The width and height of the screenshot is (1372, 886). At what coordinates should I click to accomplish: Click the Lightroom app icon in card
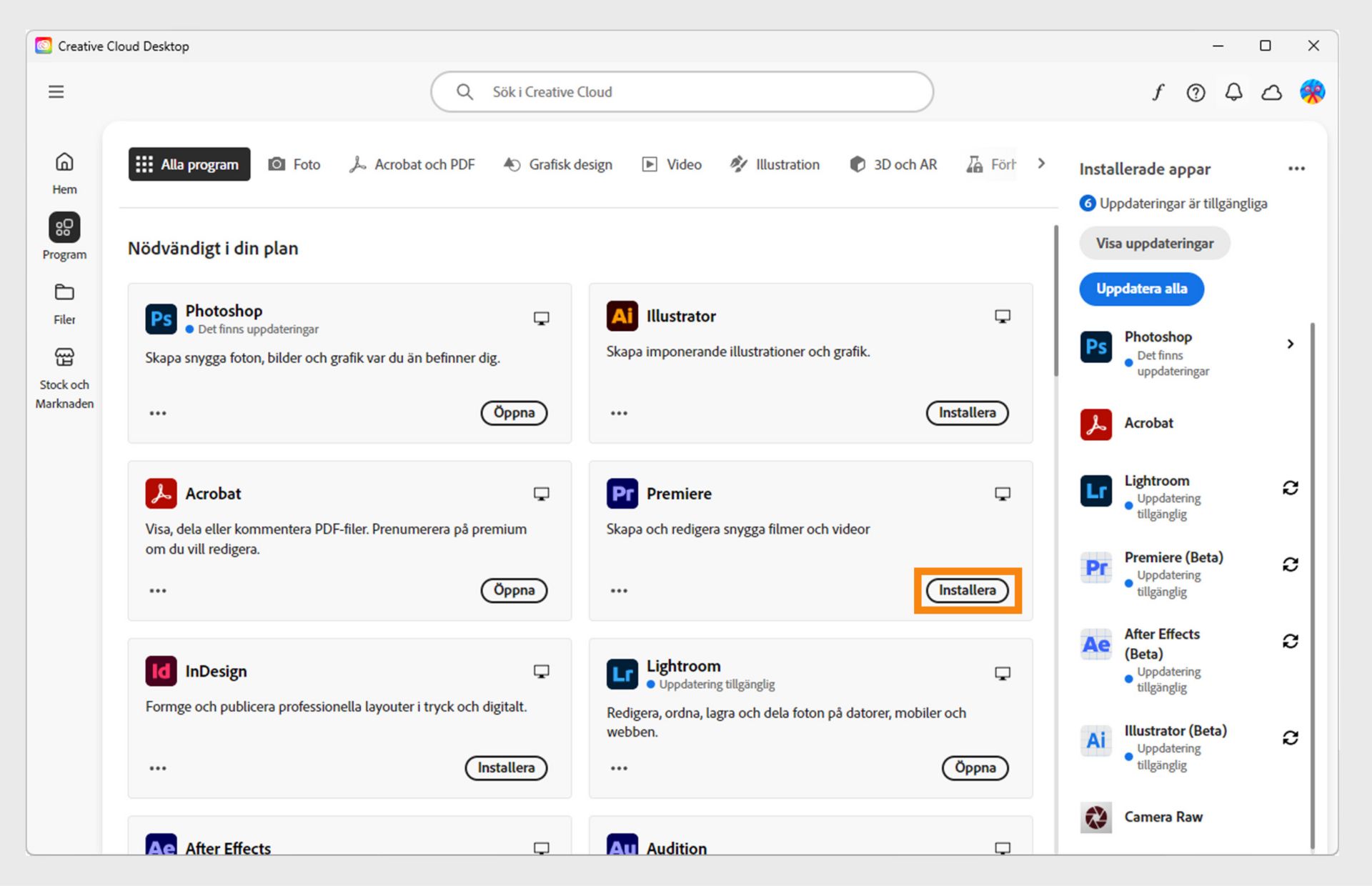coord(622,674)
